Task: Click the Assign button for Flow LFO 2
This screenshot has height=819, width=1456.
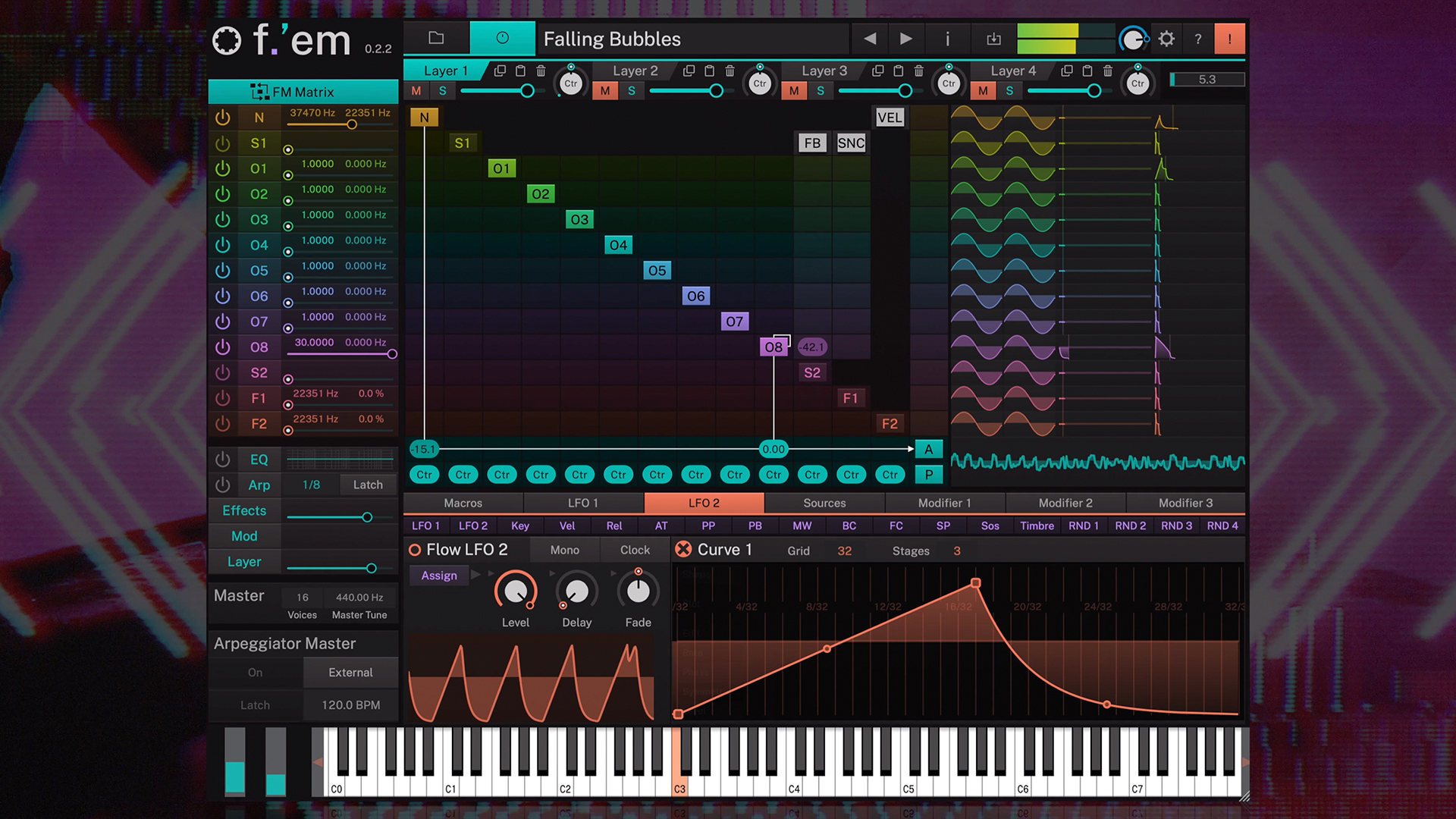Action: coord(439,576)
